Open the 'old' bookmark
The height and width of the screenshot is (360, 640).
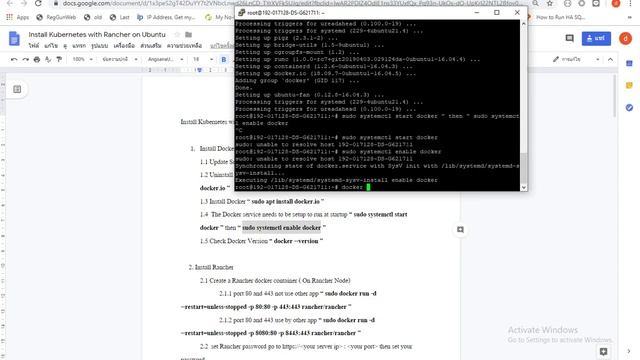93,17
